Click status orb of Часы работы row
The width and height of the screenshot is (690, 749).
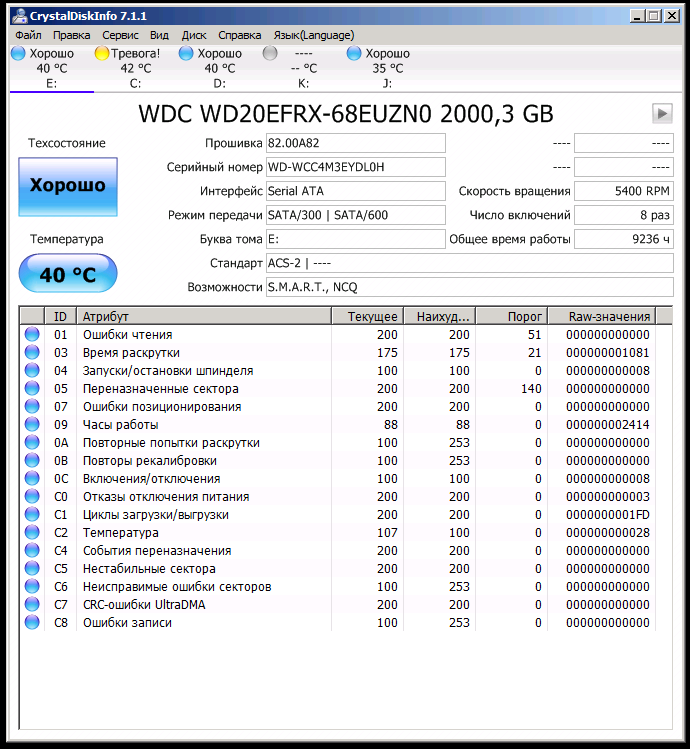coord(32,425)
